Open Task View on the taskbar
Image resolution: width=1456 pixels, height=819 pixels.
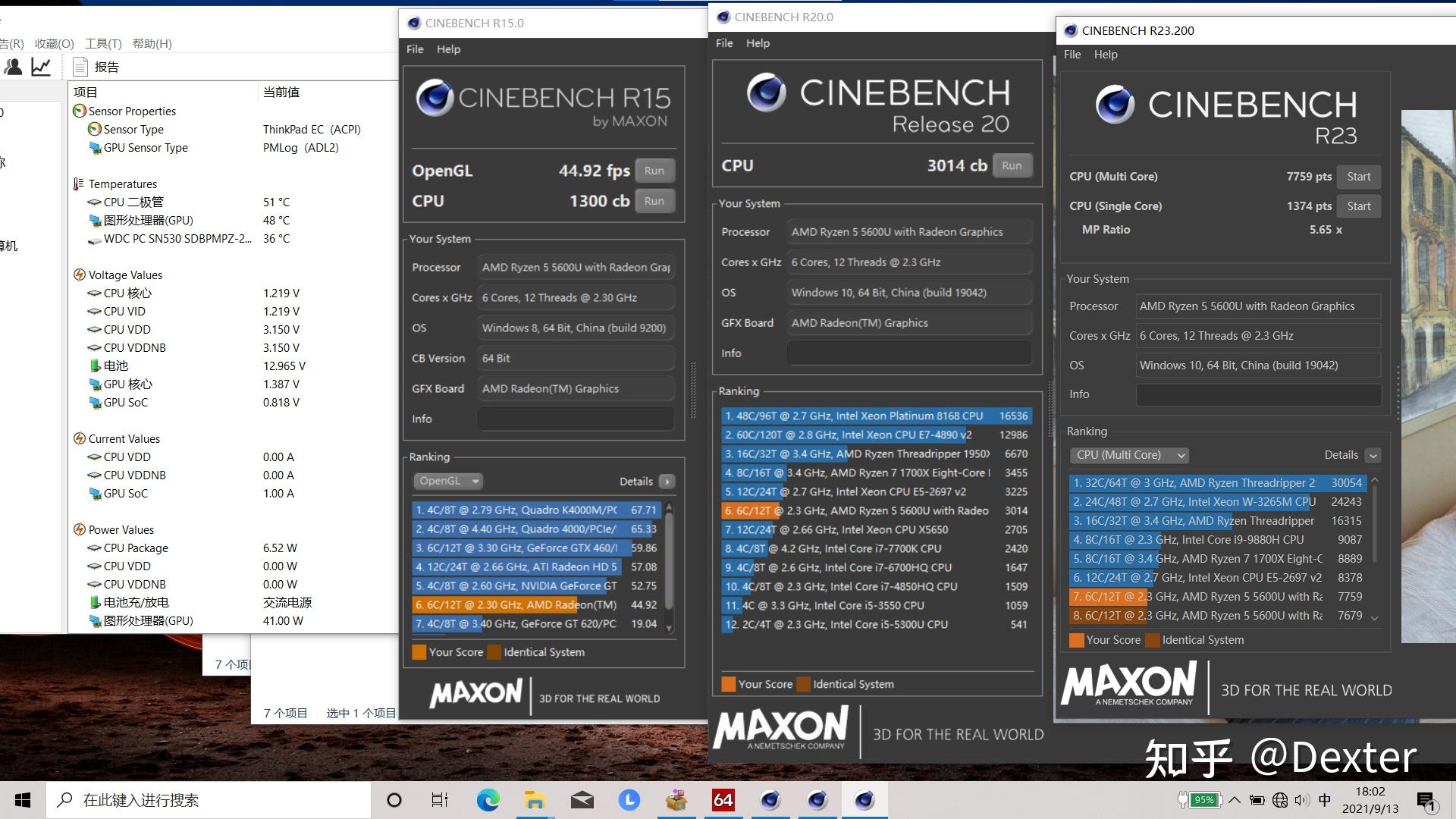click(440, 800)
